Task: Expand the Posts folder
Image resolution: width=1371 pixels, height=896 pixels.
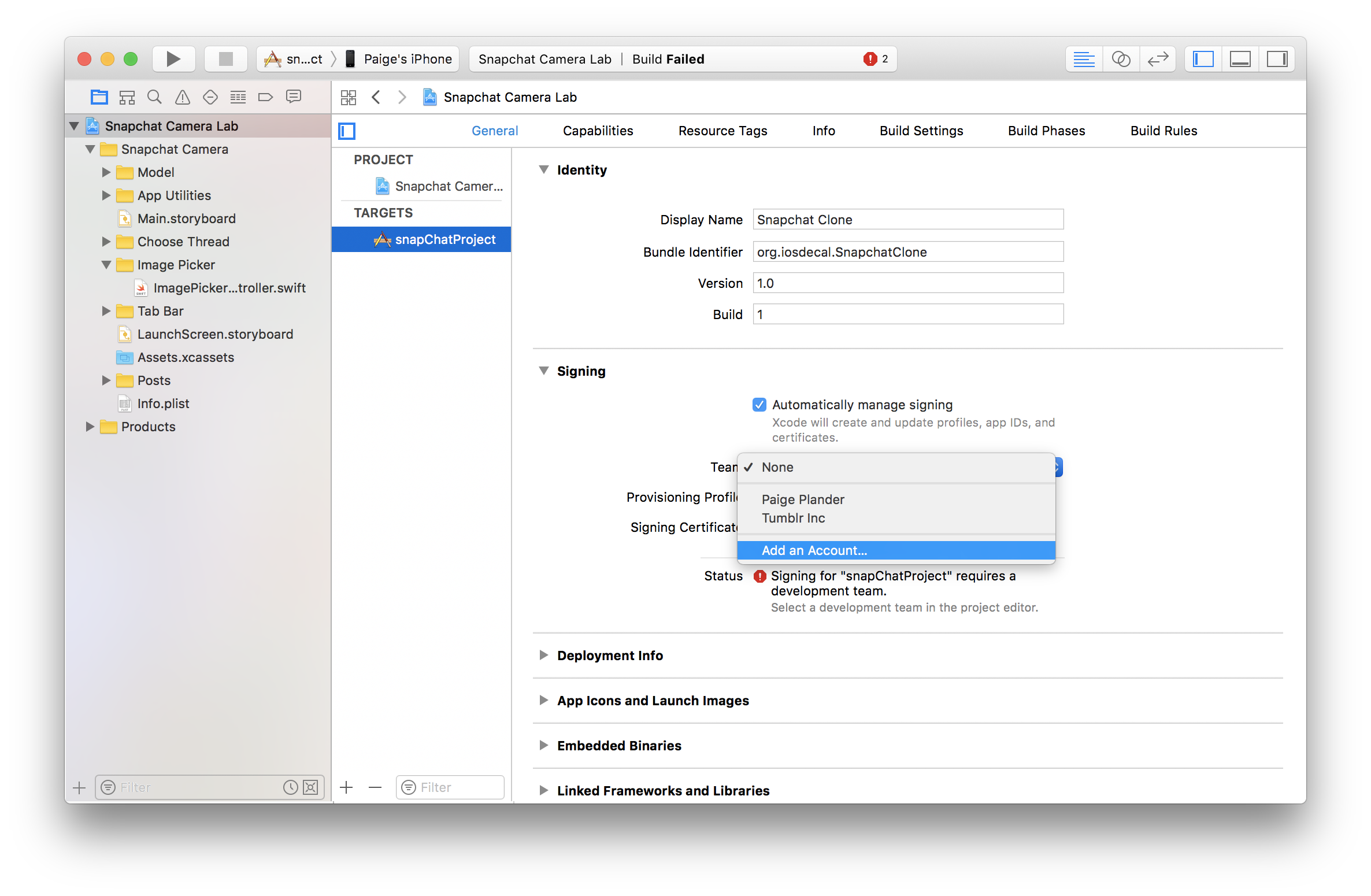Action: tap(106, 380)
